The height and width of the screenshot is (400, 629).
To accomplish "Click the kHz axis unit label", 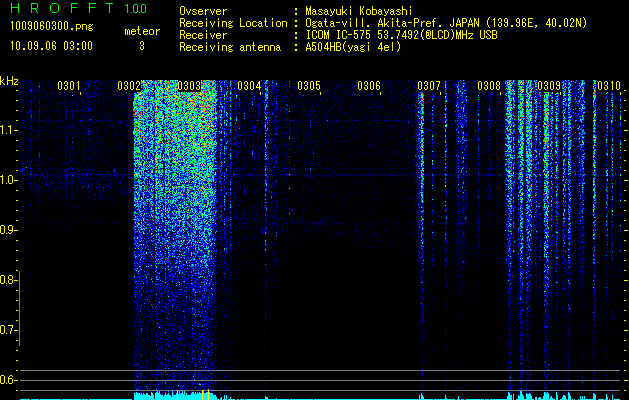I will pyautogui.click(x=9, y=81).
